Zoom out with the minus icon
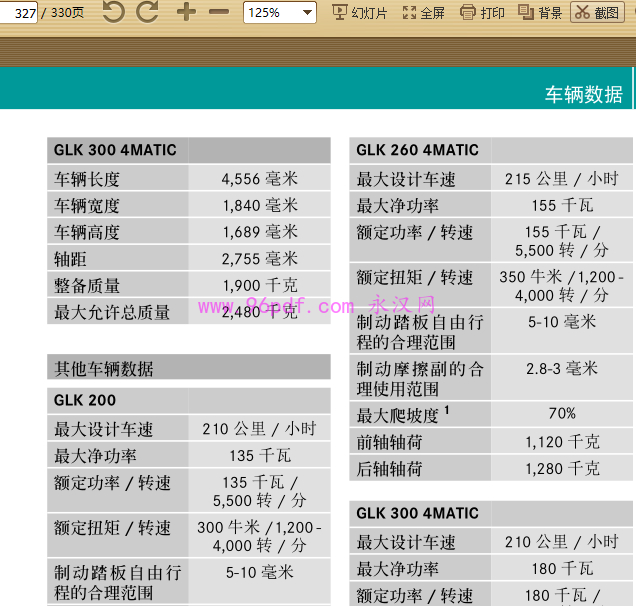The height and width of the screenshot is (606, 636). click(x=219, y=12)
